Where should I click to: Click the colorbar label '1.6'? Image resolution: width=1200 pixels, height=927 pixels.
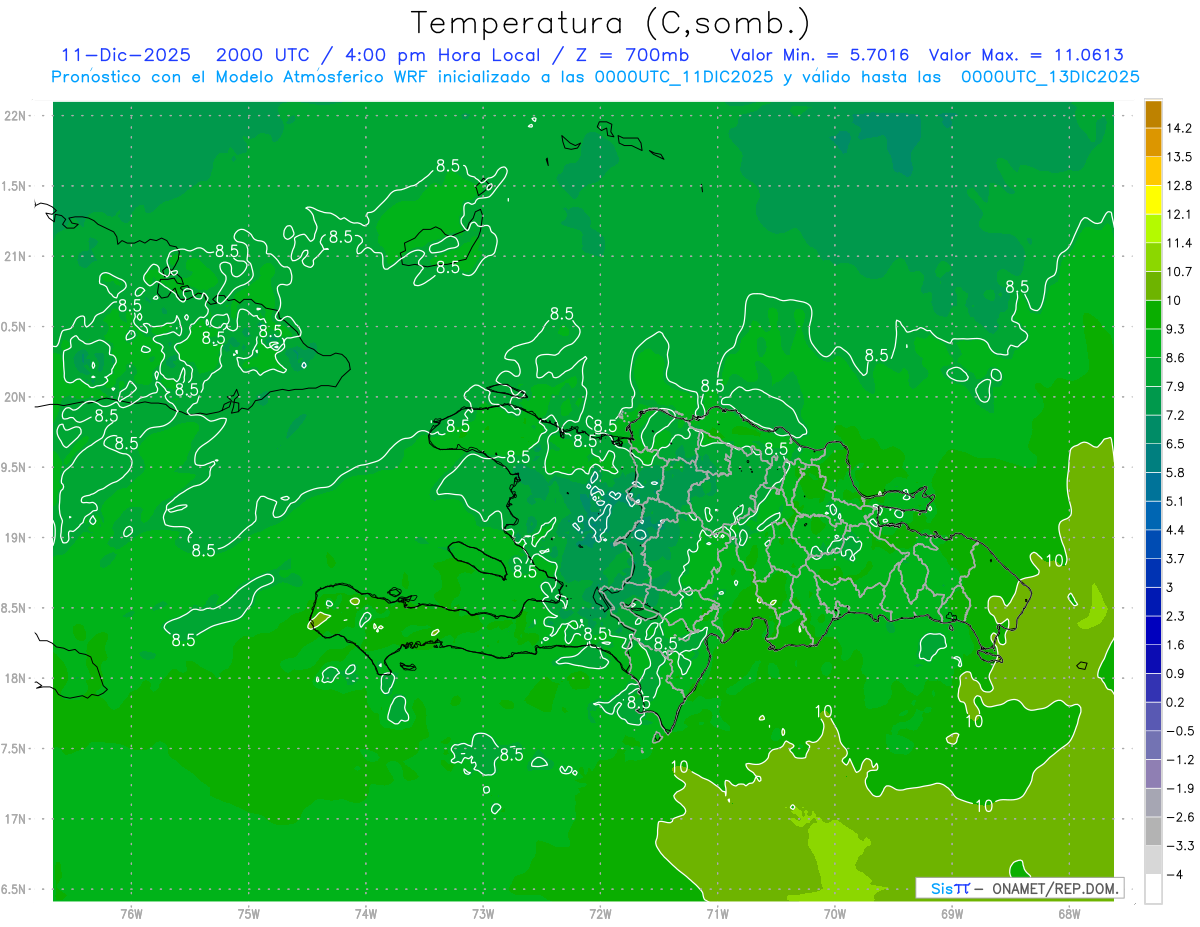[x=1175, y=645]
